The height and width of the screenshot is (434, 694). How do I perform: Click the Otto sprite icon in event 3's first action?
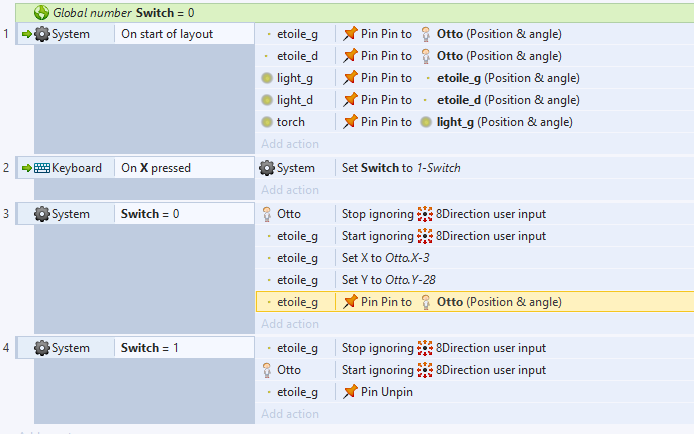(267, 214)
